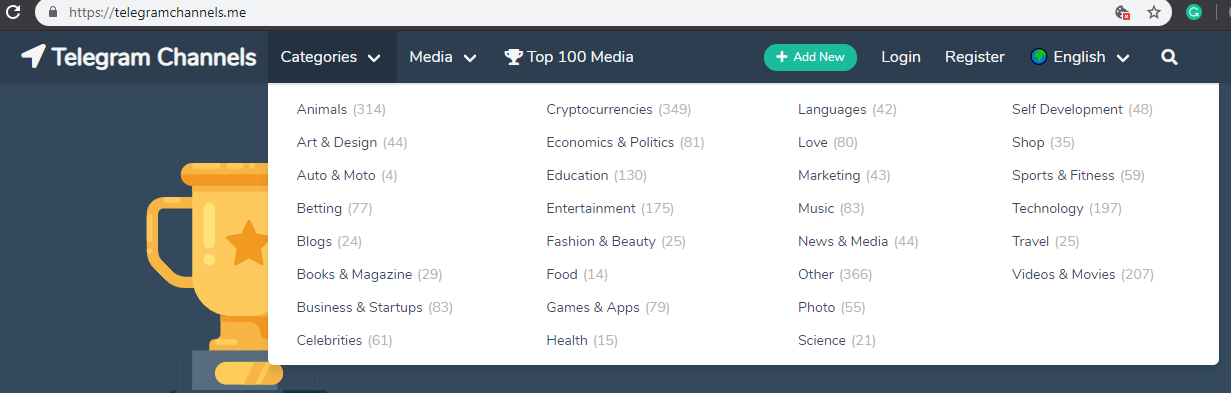1231x393 pixels.
Task: Collapse the Categories dropdown menu
Action: click(331, 57)
